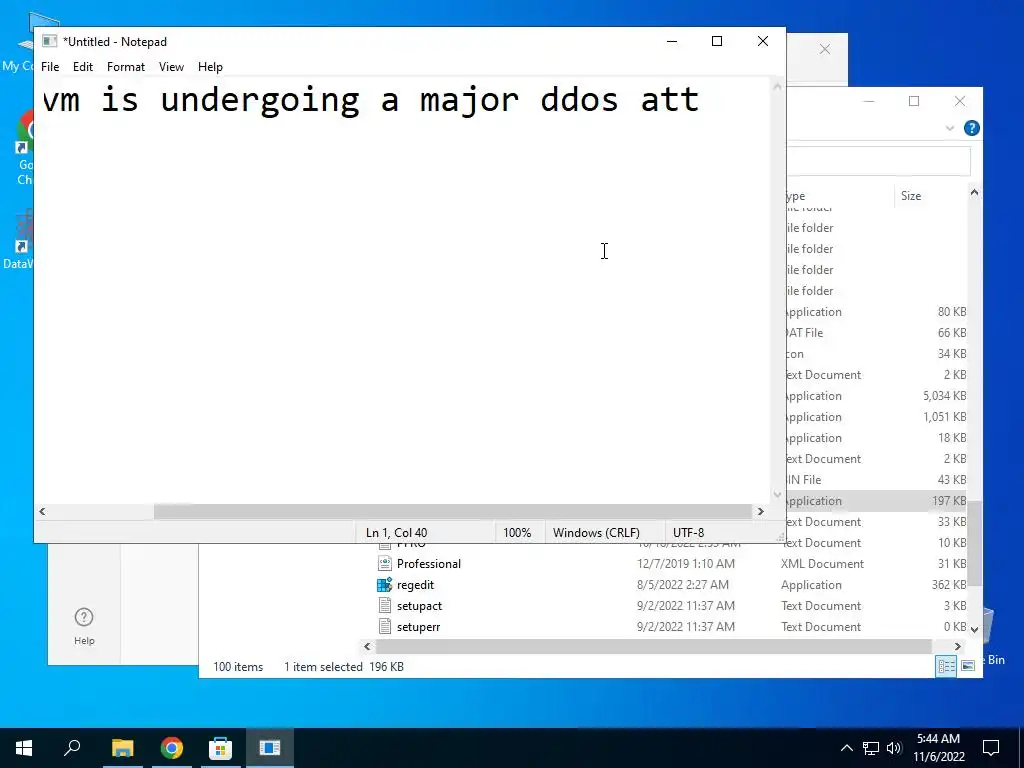
Task: Click Notepad horizontal scrollbar left arrow
Action: (x=42, y=511)
